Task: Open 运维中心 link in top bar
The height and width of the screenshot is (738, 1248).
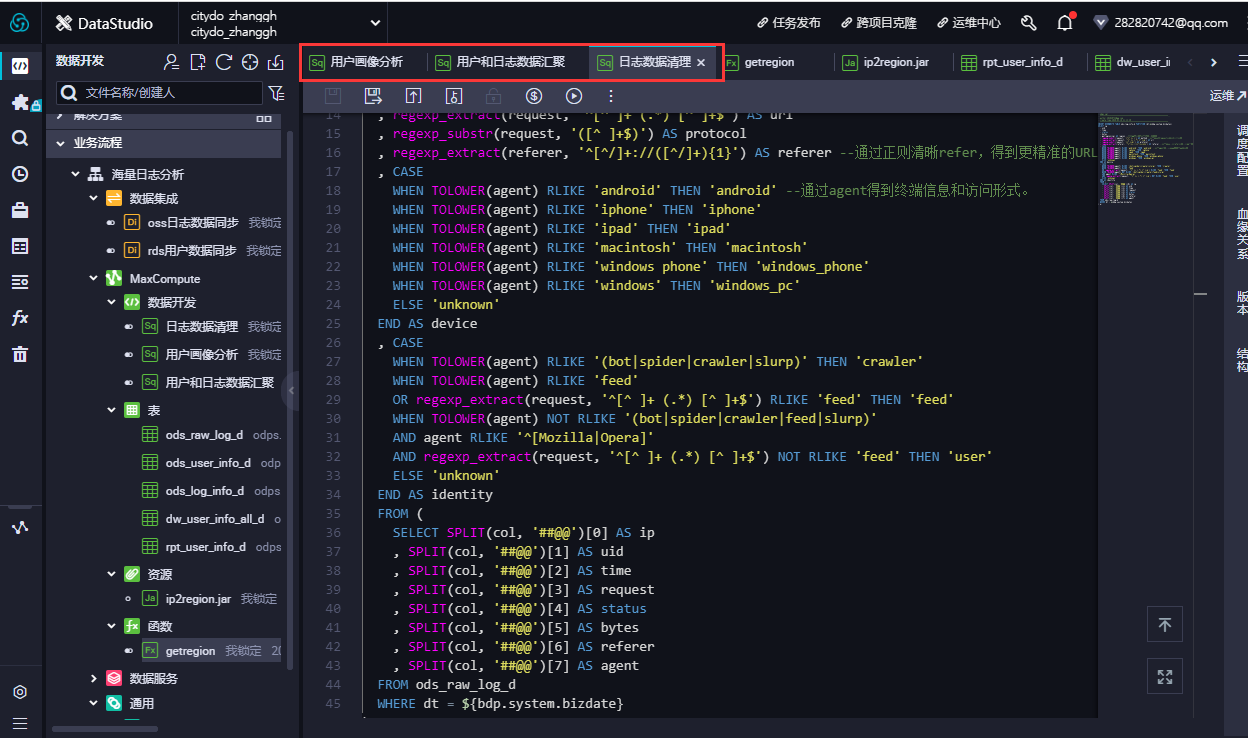Action: pyautogui.click(x=969, y=22)
